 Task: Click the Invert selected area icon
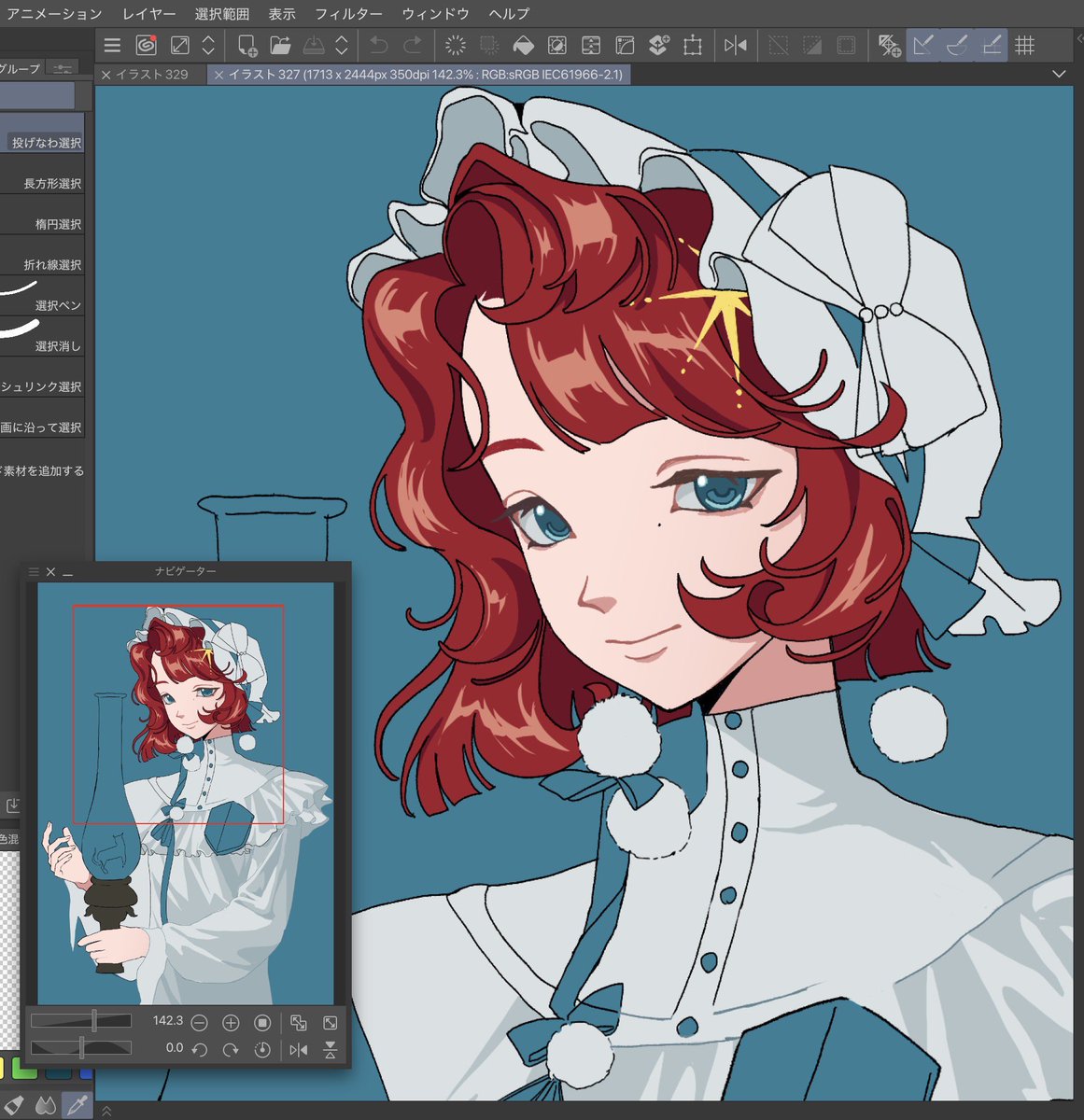click(812, 45)
